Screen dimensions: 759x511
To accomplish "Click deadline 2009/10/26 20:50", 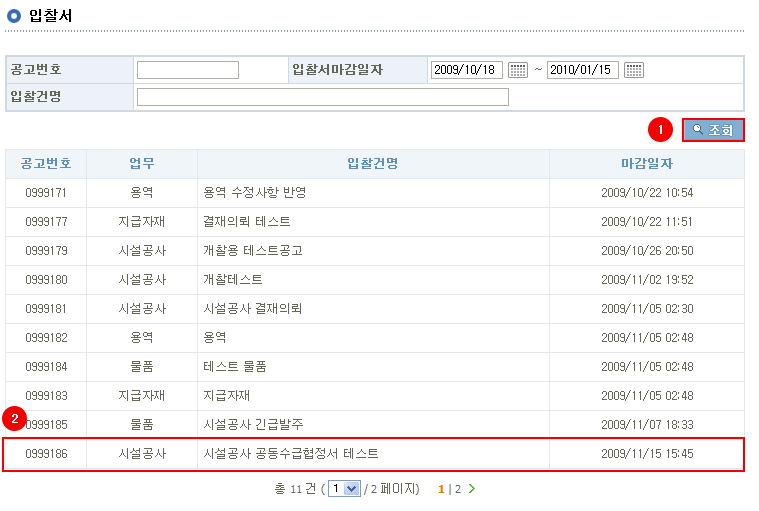I will (x=647, y=251).
